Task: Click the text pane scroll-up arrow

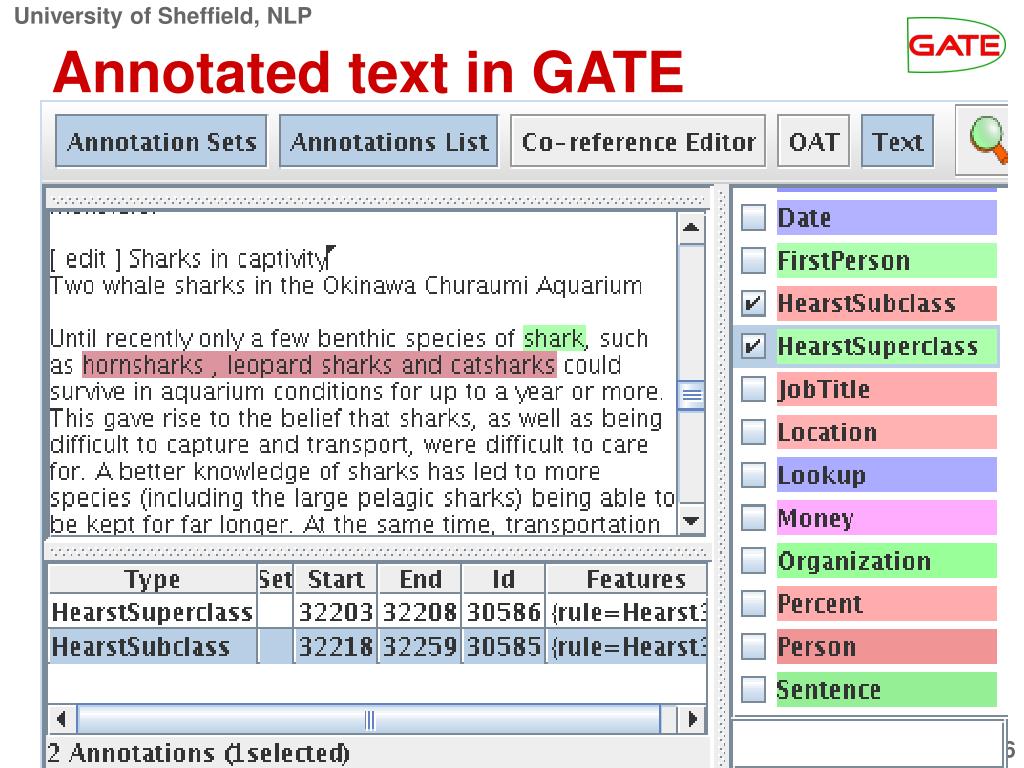Action: [x=691, y=228]
